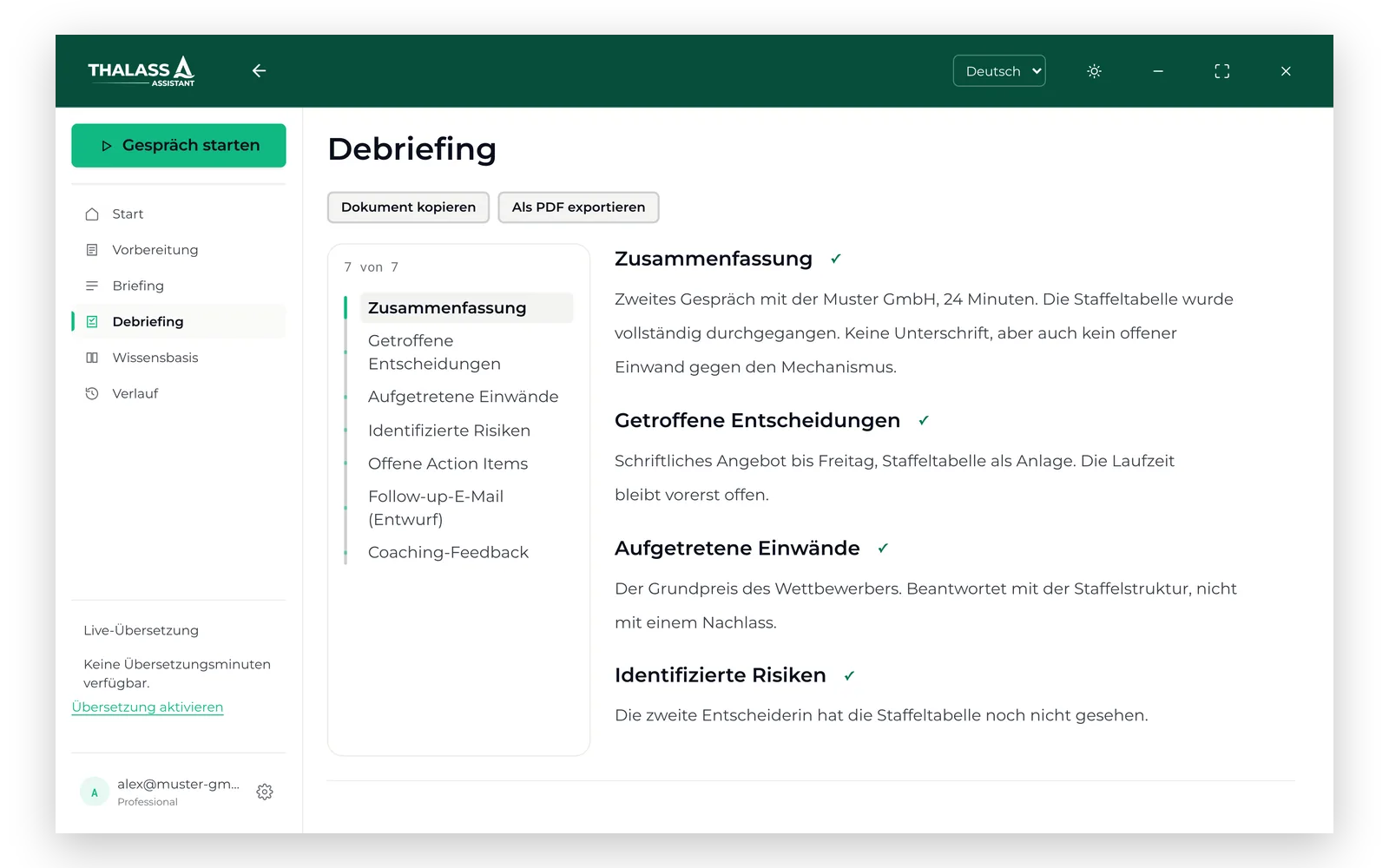Click the Professional plan label
Viewport: 1389px width, 868px height.
point(148,802)
